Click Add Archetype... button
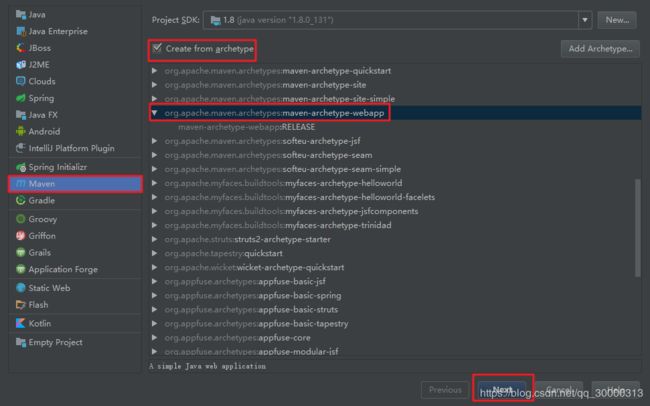The width and height of the screenshot is (650, 406). 600,49
